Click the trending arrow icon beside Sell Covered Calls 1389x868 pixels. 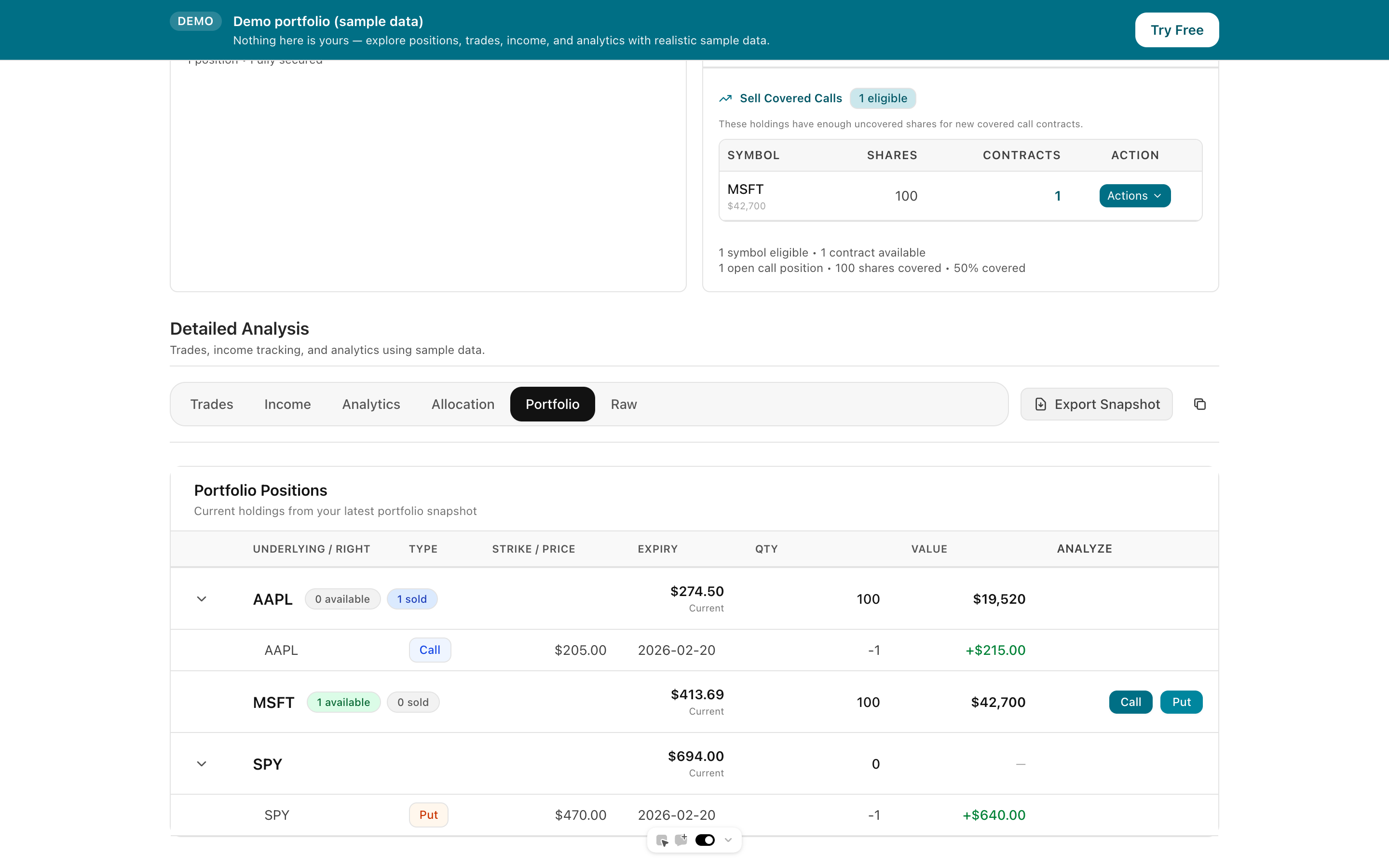[725, 98]
